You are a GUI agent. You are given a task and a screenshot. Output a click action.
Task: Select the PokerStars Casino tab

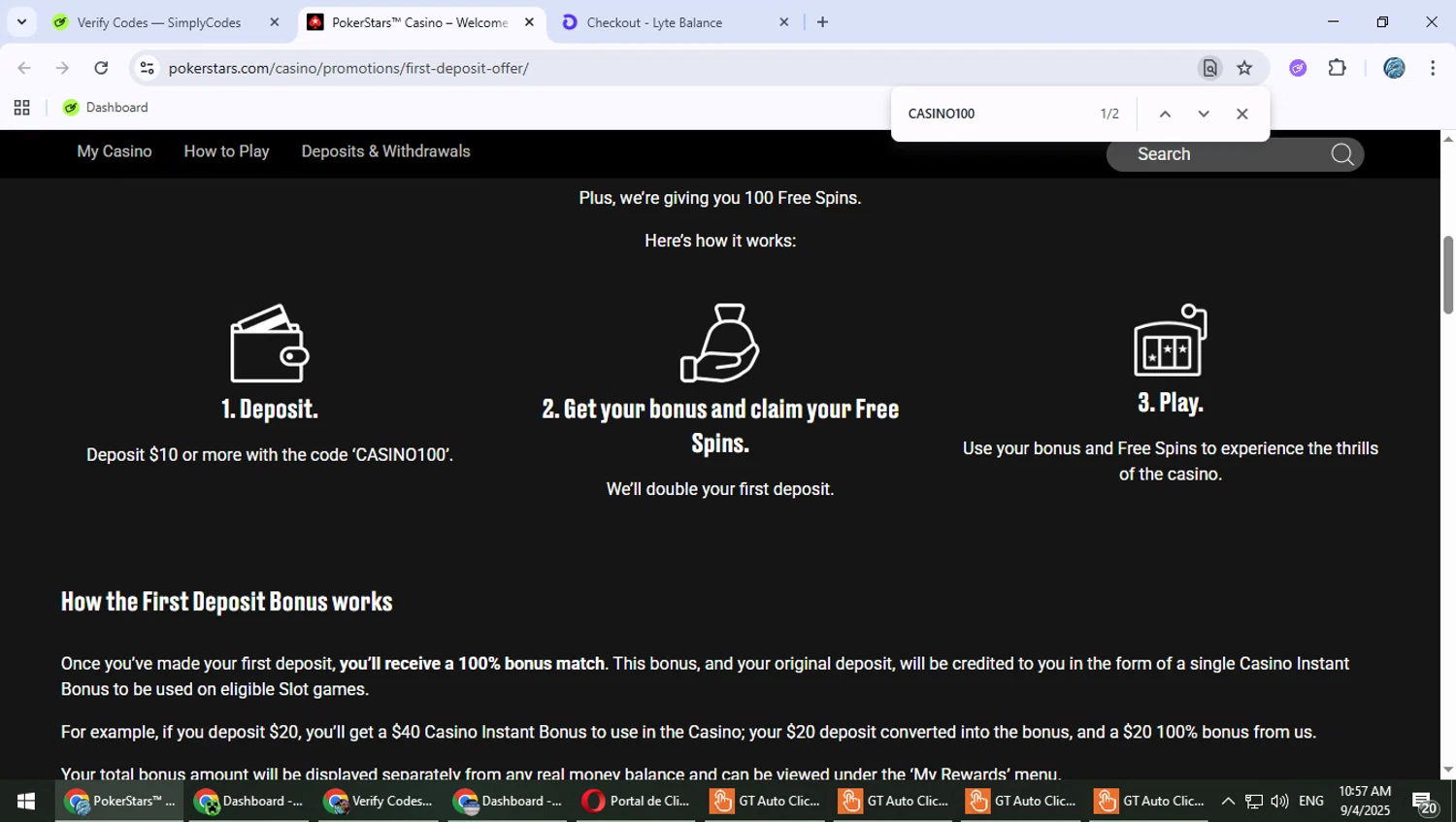point(420,22)
